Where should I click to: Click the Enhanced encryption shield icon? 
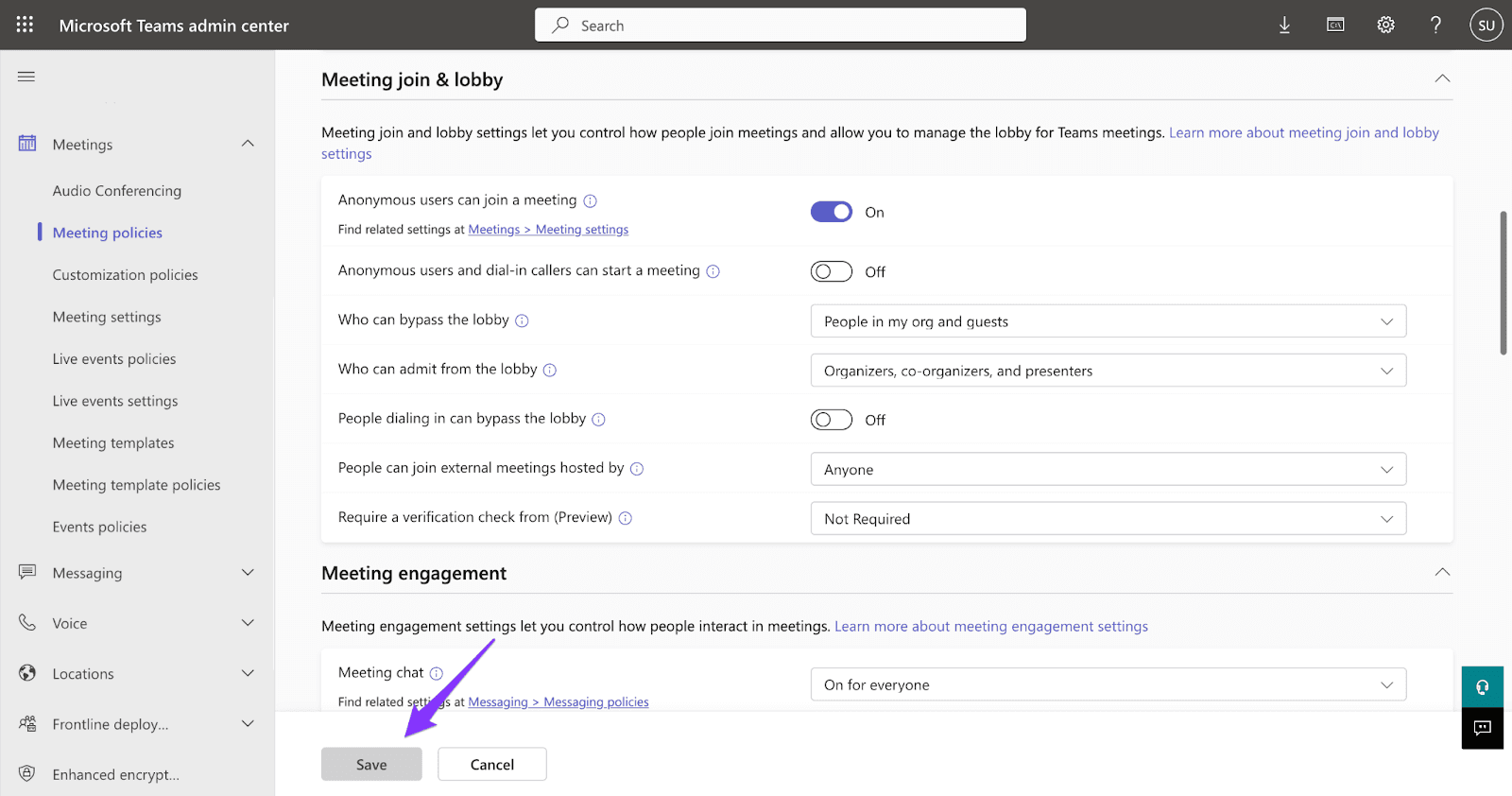(x=27, y=773)
